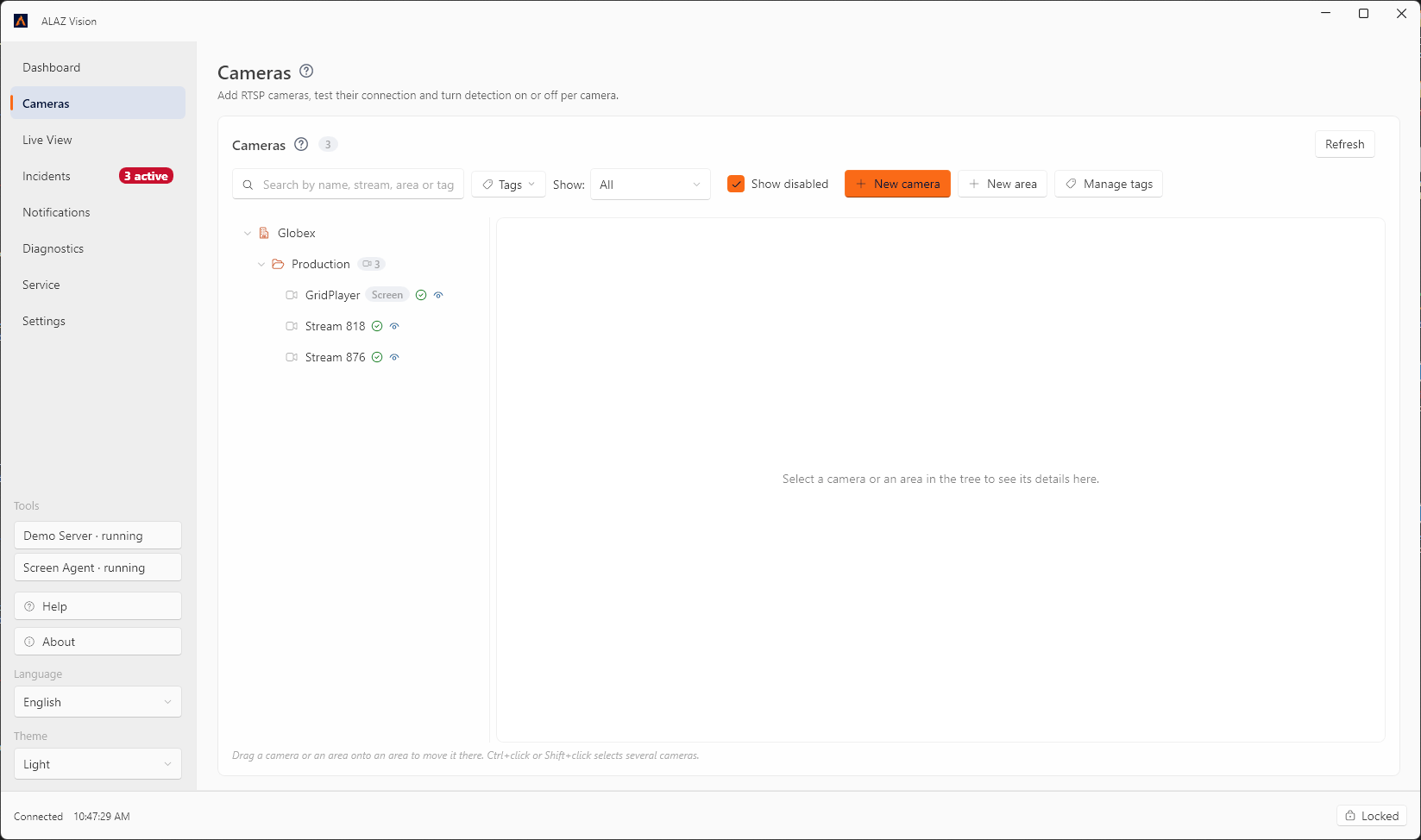Toggle detection eye icon for Stream 818

click(x=394, y=326)
